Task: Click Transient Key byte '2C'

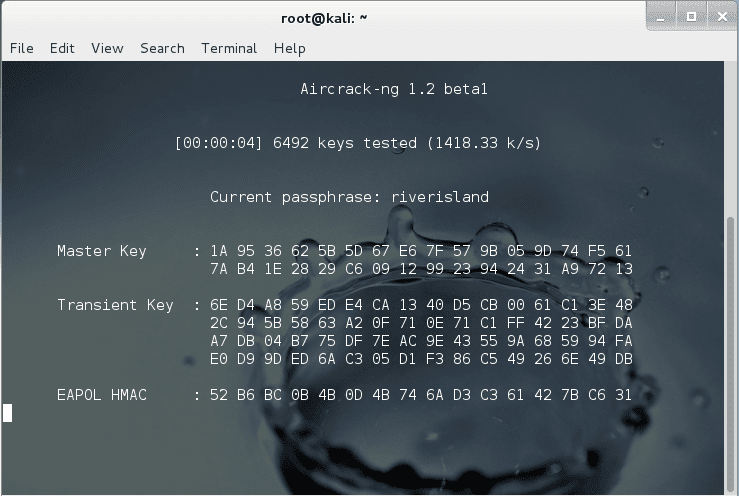Action: (x=219, y=323)
